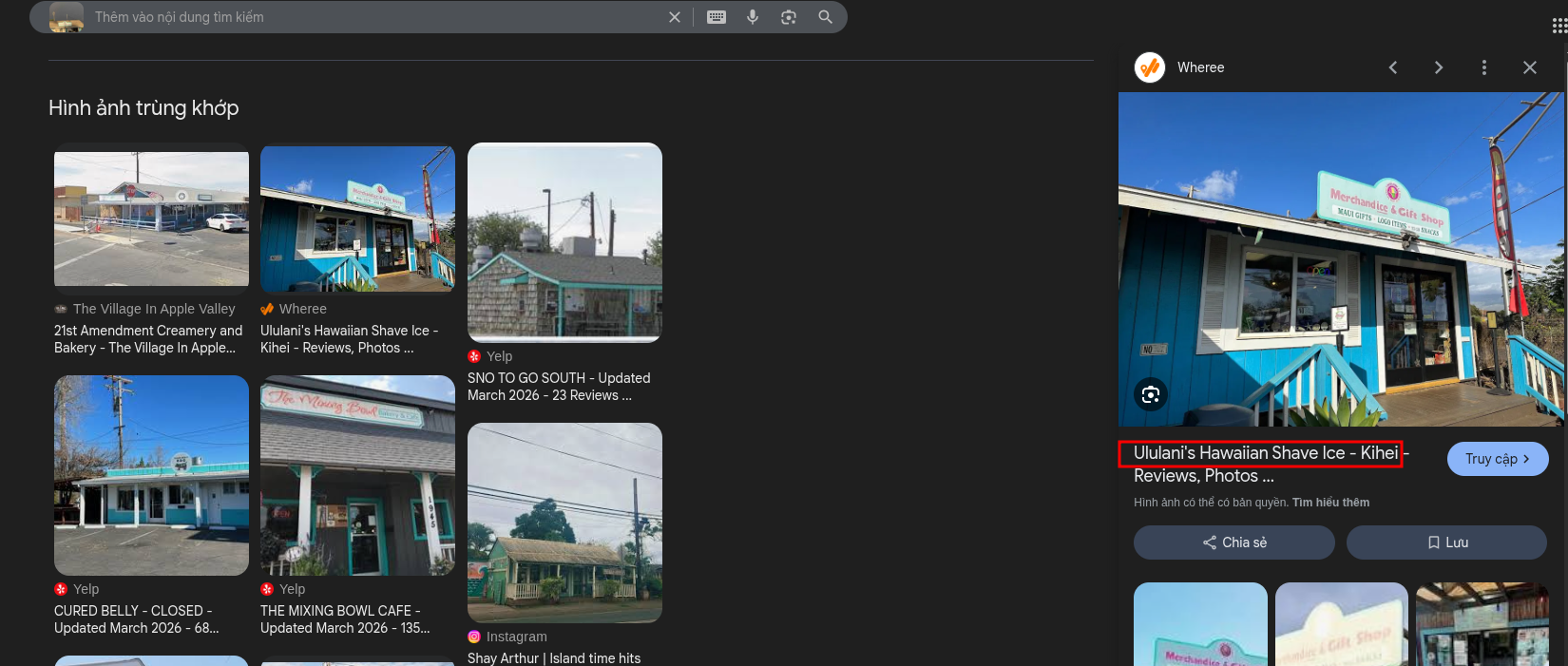Click the 'THE MIXING BOWL CAFE' result title
The height and width of the screenshot is (666, 1568).
click(345, 619)
